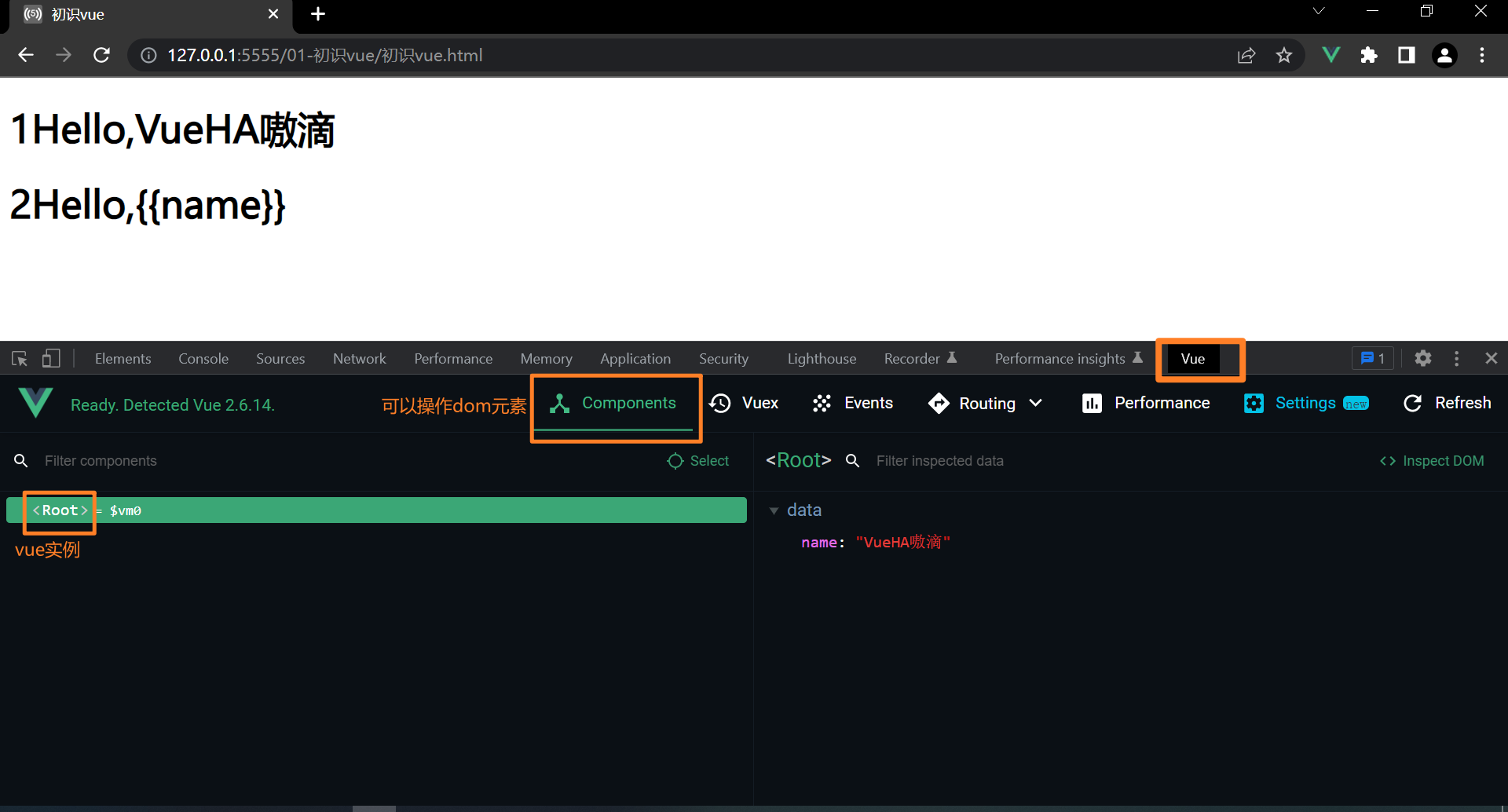Screen dimensions: 1508x812
Task: Switch to the Recorder tab
Action: point(920,359)
